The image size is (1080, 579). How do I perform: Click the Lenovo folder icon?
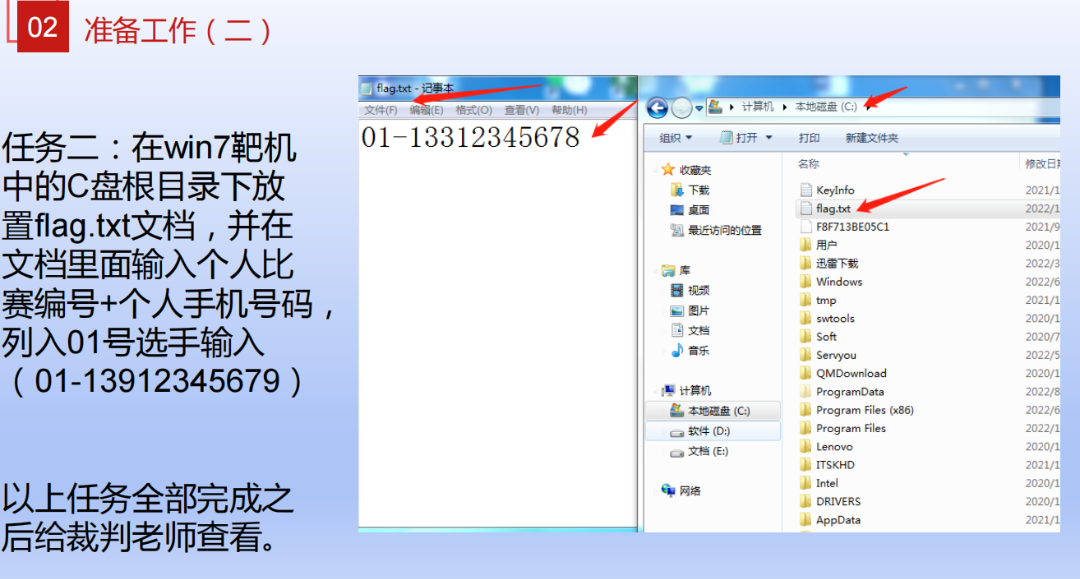tap(806, 446)
